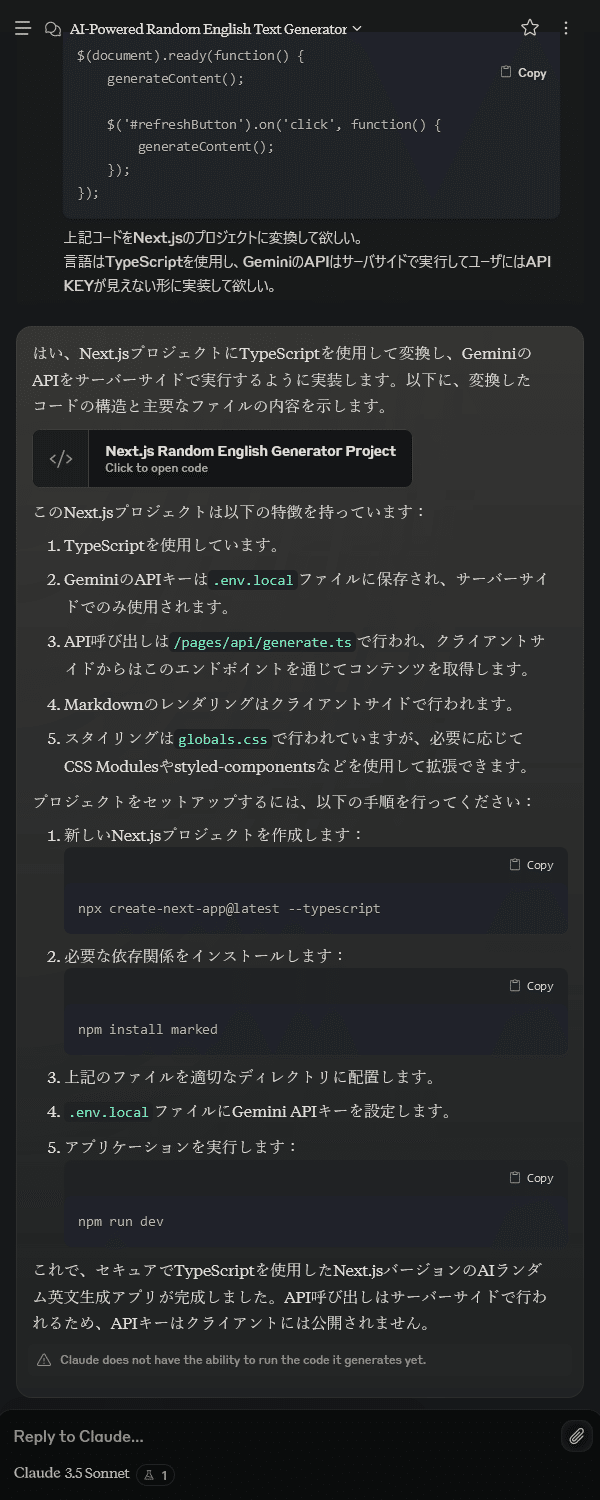Click the globals.css inline code label
600x1500 pixels.
pos(223,740)
